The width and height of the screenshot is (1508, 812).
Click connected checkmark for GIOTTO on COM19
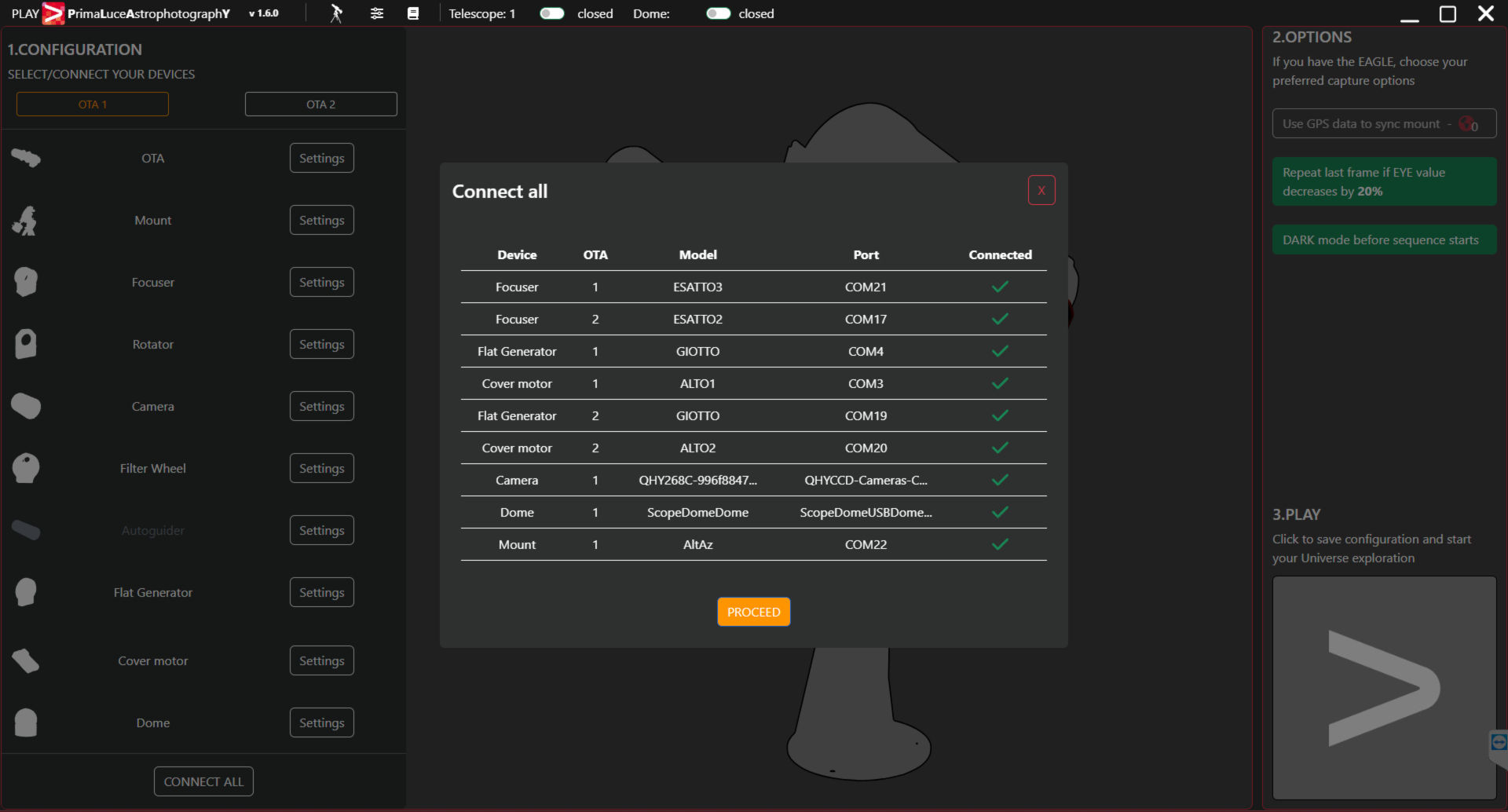click(1000, 415)
